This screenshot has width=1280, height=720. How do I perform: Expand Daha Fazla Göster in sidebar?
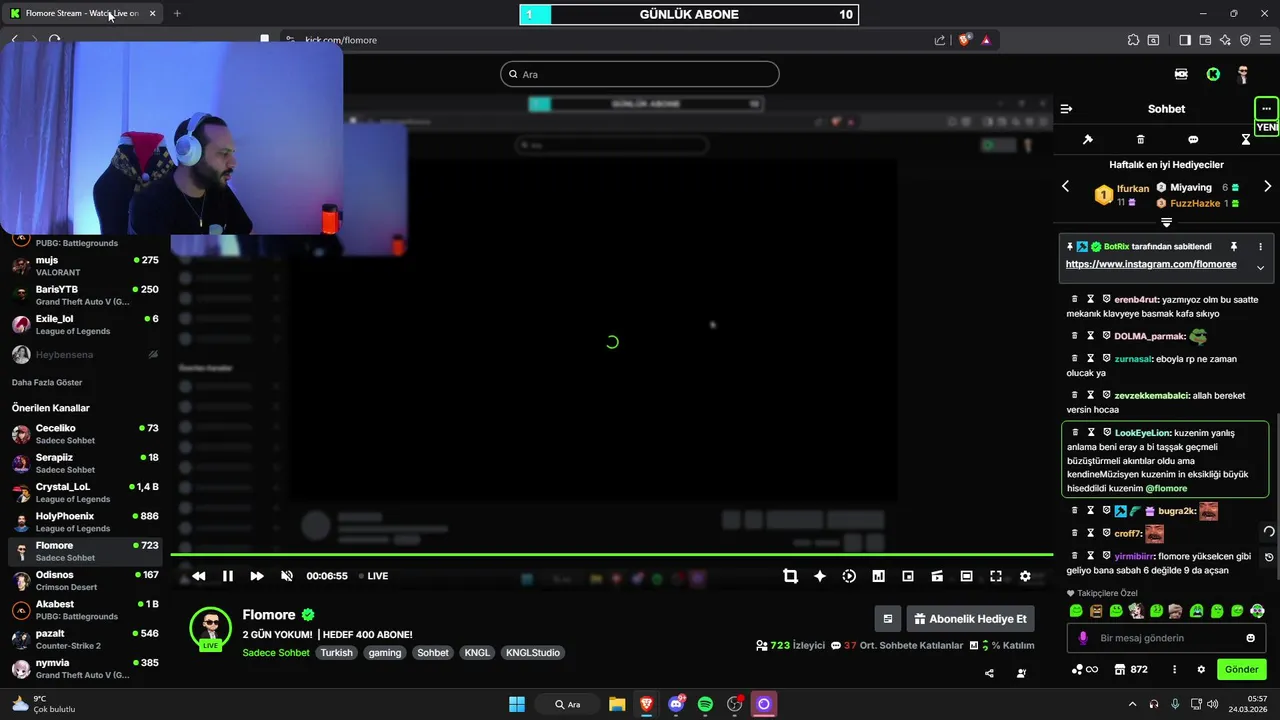(47, 382)
